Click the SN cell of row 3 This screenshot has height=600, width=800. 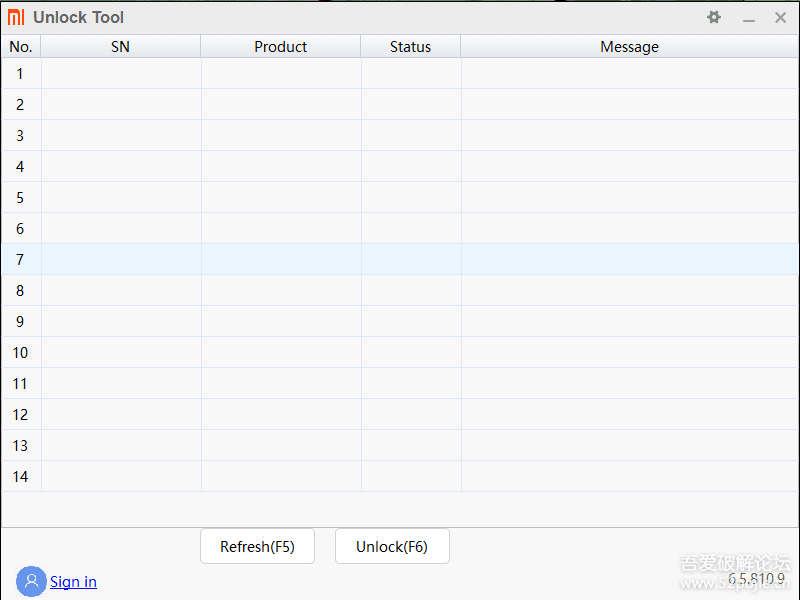pos(120,136)
